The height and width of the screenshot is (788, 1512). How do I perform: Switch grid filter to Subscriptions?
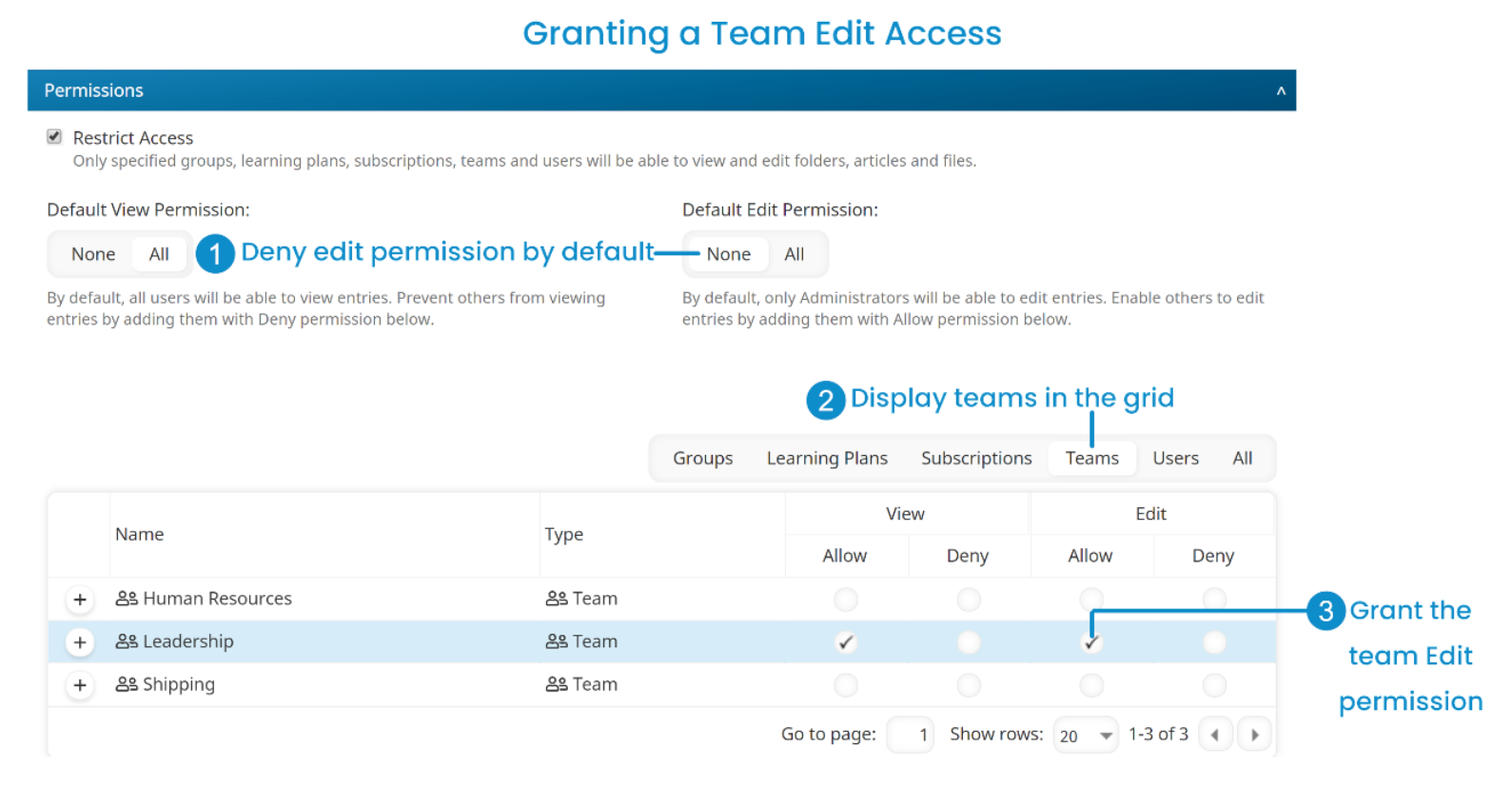pyautogui.click(x=976, y=459)
